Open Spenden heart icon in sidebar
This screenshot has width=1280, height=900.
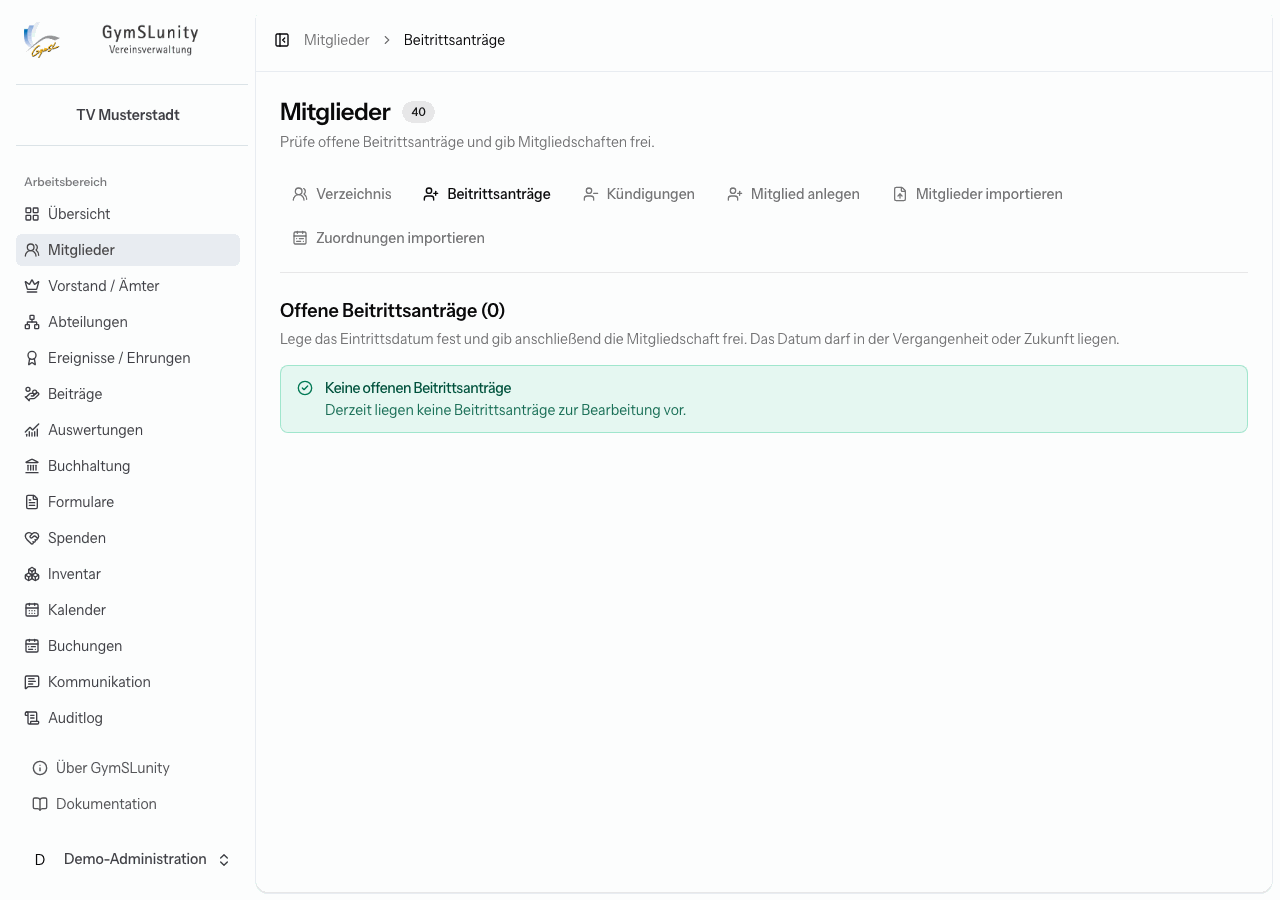coord(32,538)
